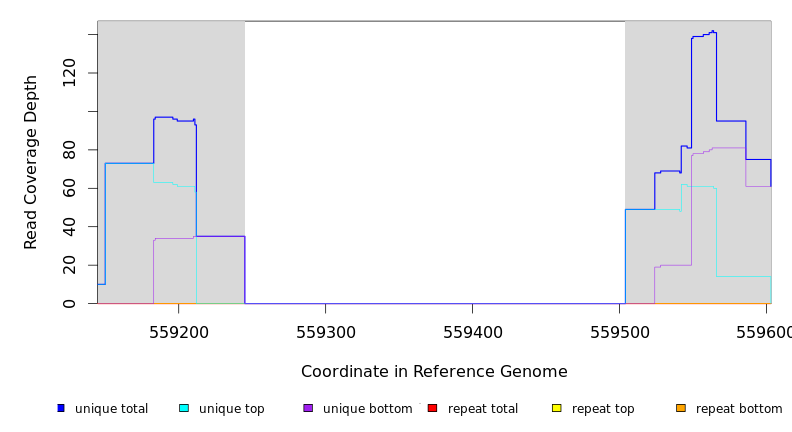Viewport: 792px width, 432px height.
Task: Click the "unique total" legend label
Action: 111,409
